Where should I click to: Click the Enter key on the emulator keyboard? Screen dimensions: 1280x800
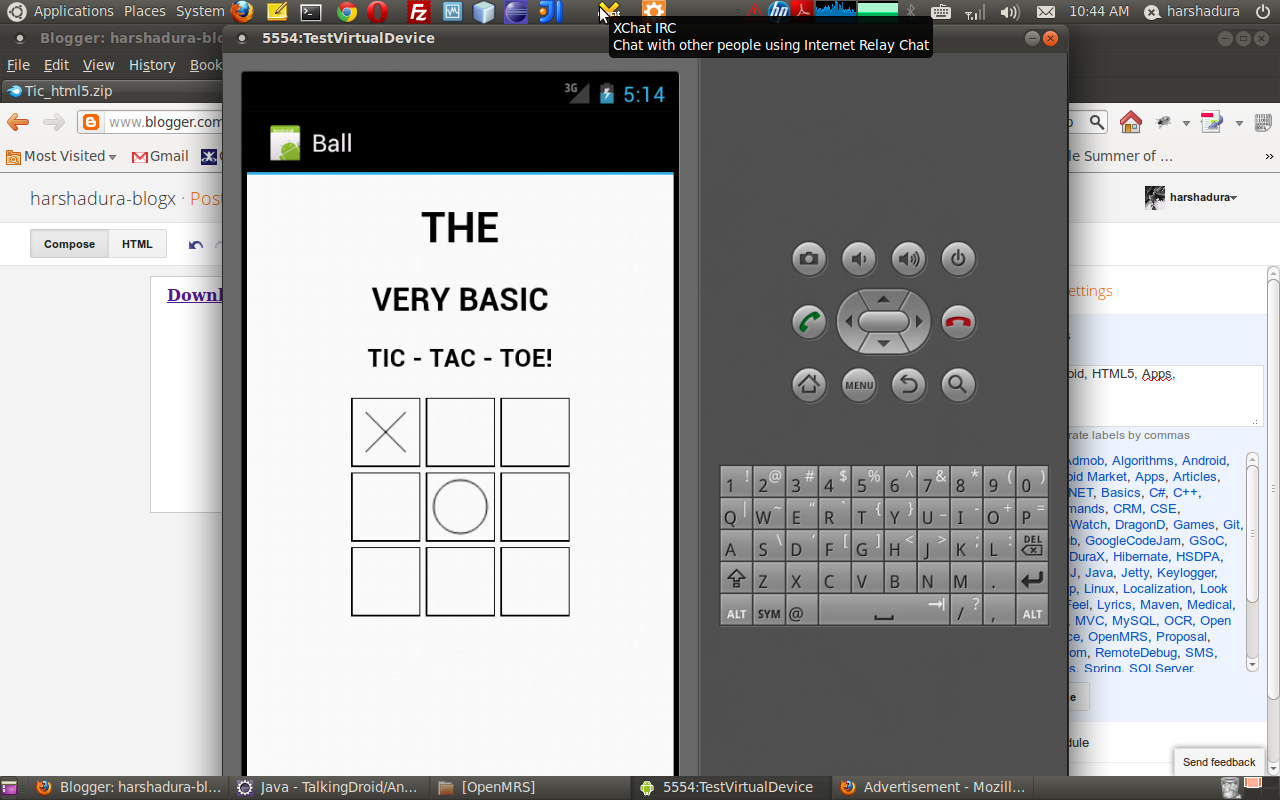1032,579
